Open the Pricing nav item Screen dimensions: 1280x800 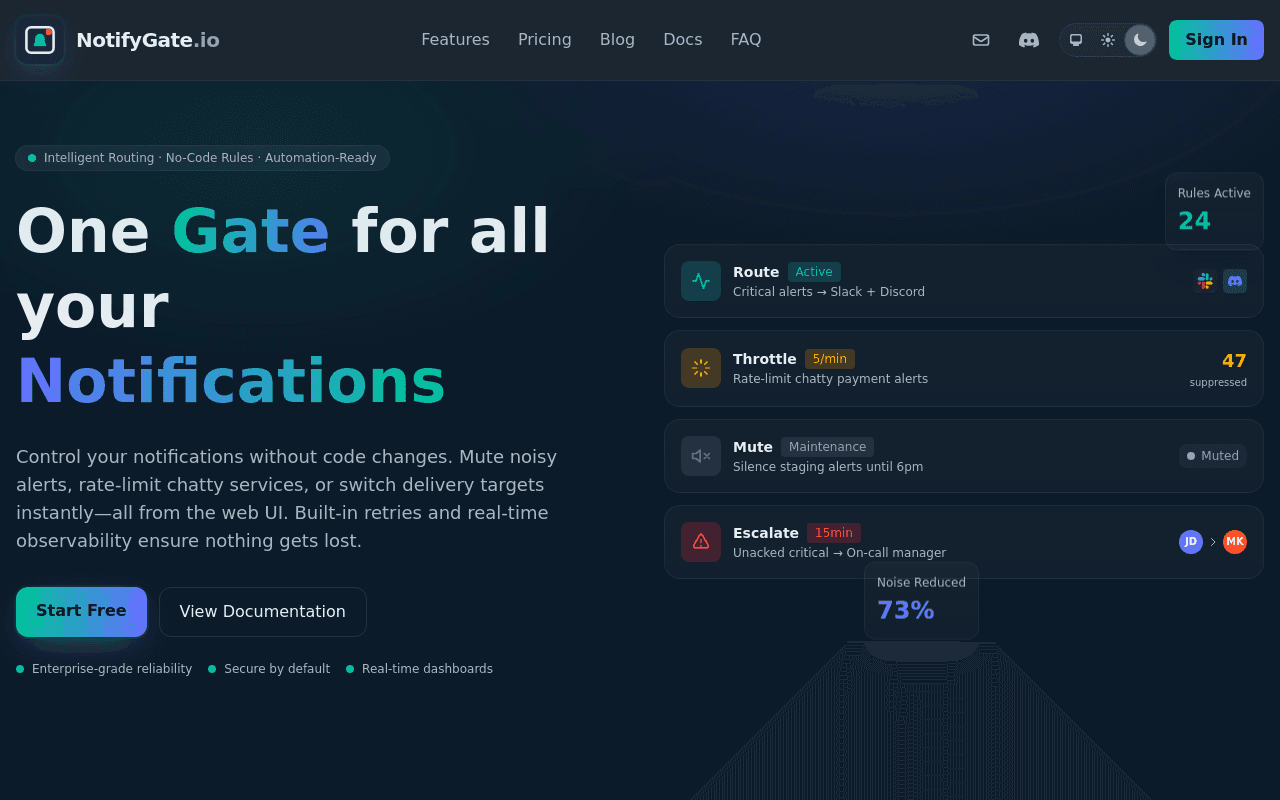click(545, 40)
